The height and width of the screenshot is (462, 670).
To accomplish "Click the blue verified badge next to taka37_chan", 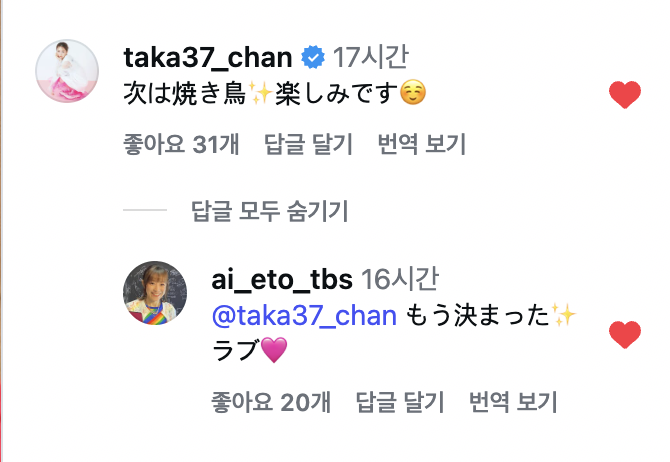I will coord(312,58).
